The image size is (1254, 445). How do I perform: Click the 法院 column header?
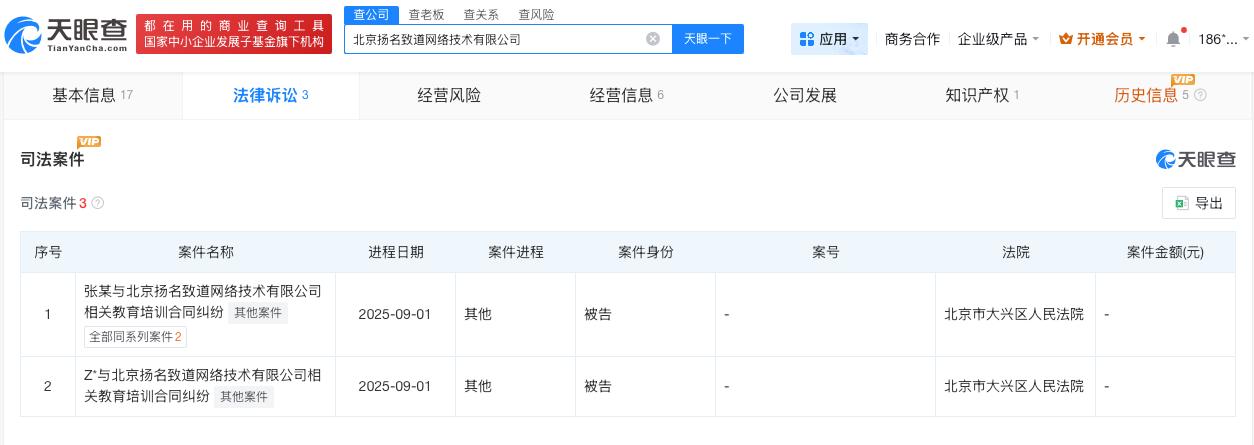(x=1016, y=252)
